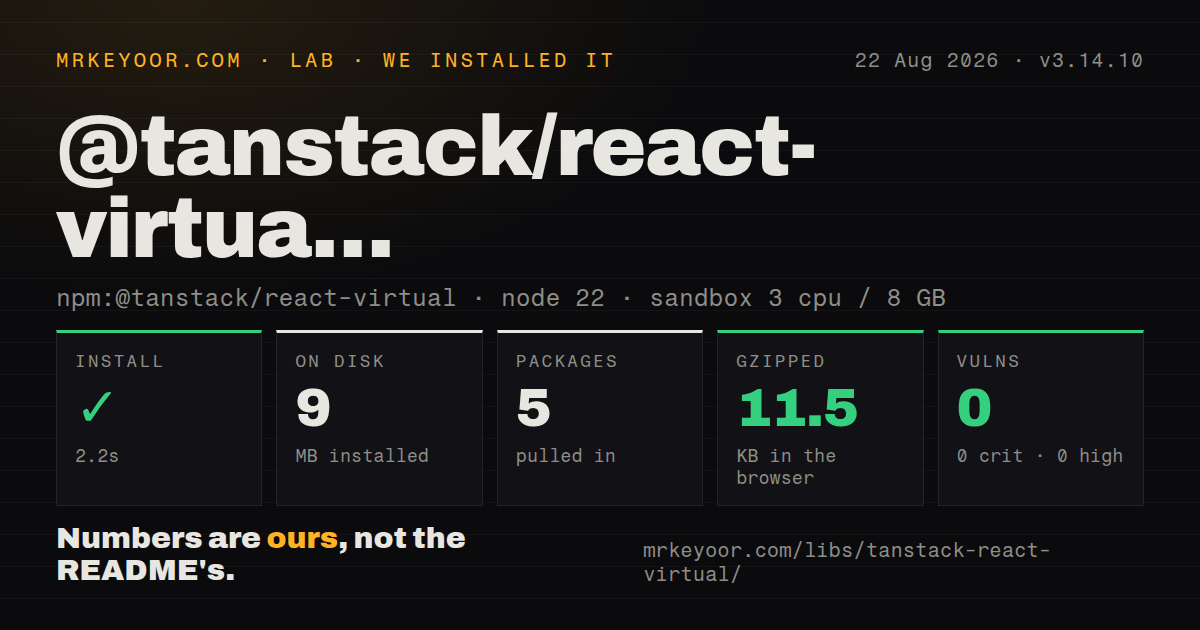The image size is (1200, 630).
Task: Click the date and version text 22 Aug 2026 · v3.14.10
Action: [998, 61]
